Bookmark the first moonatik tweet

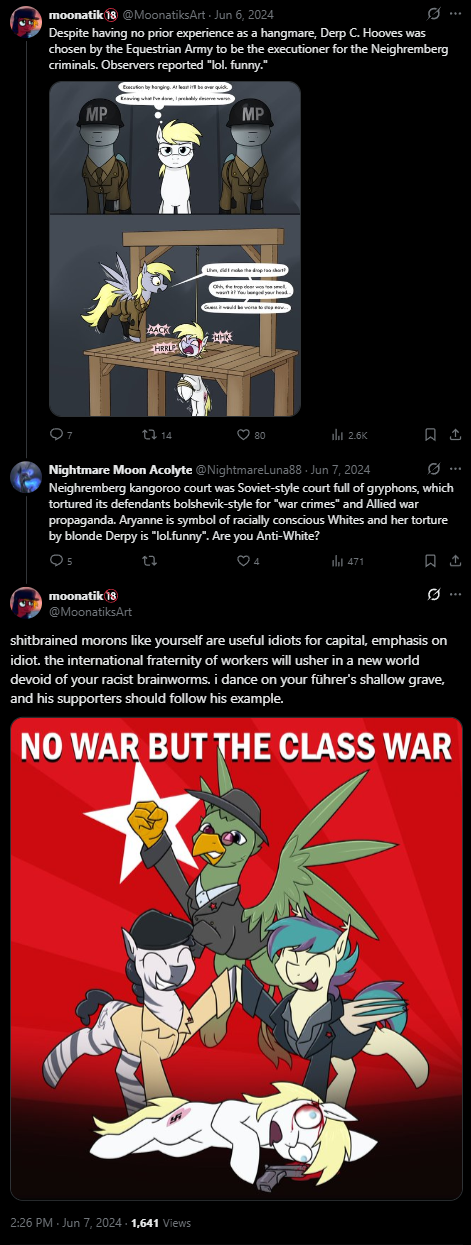(x=430, y=434)
